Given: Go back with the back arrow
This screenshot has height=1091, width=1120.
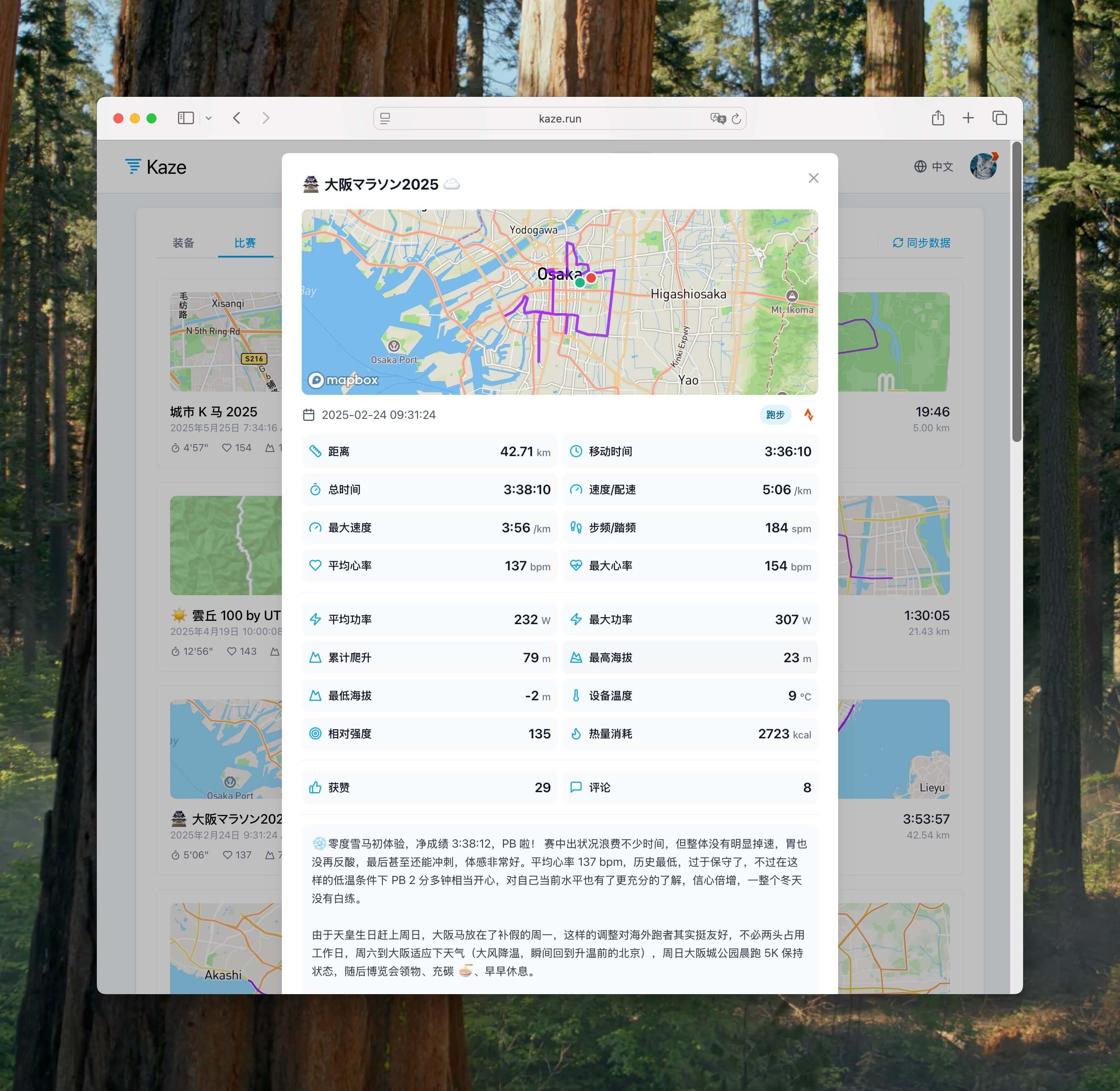Looking at the screenshot, I should 237,118.
